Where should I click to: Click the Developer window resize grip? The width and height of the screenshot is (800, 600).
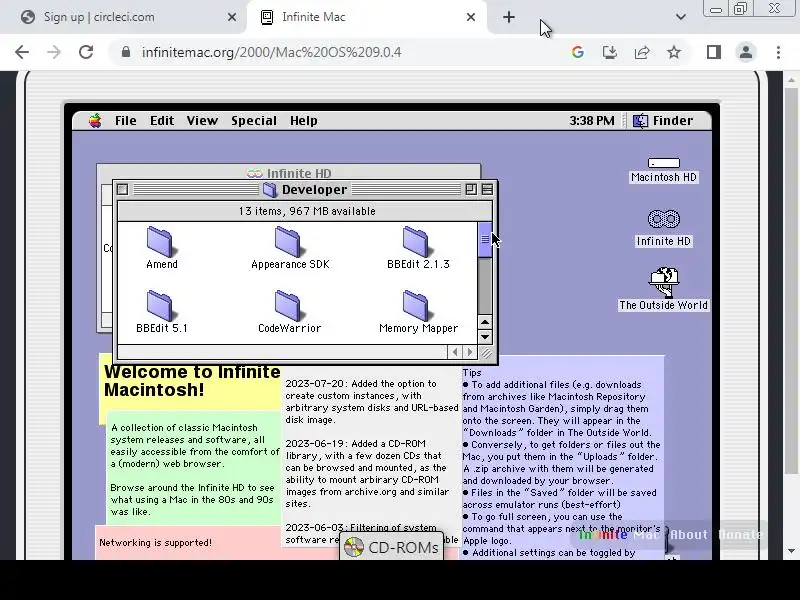[486, 353]
